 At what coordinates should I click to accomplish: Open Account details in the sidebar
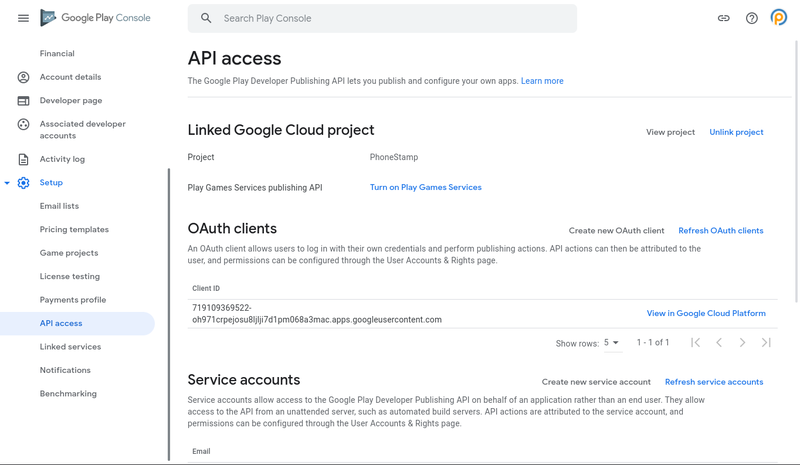click(70, 77)
